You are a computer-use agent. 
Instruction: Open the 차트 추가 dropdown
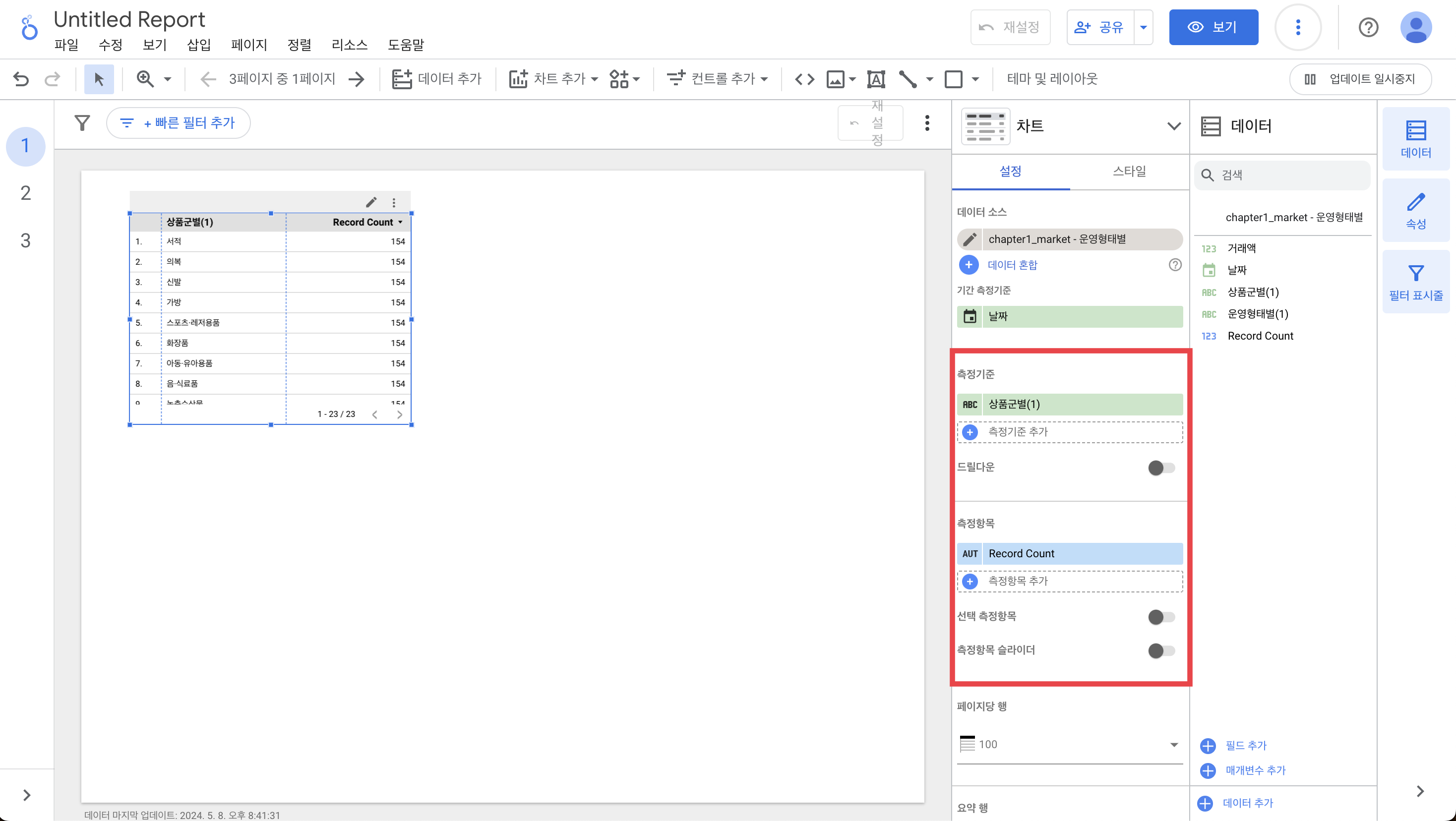(x=553, y=78)
